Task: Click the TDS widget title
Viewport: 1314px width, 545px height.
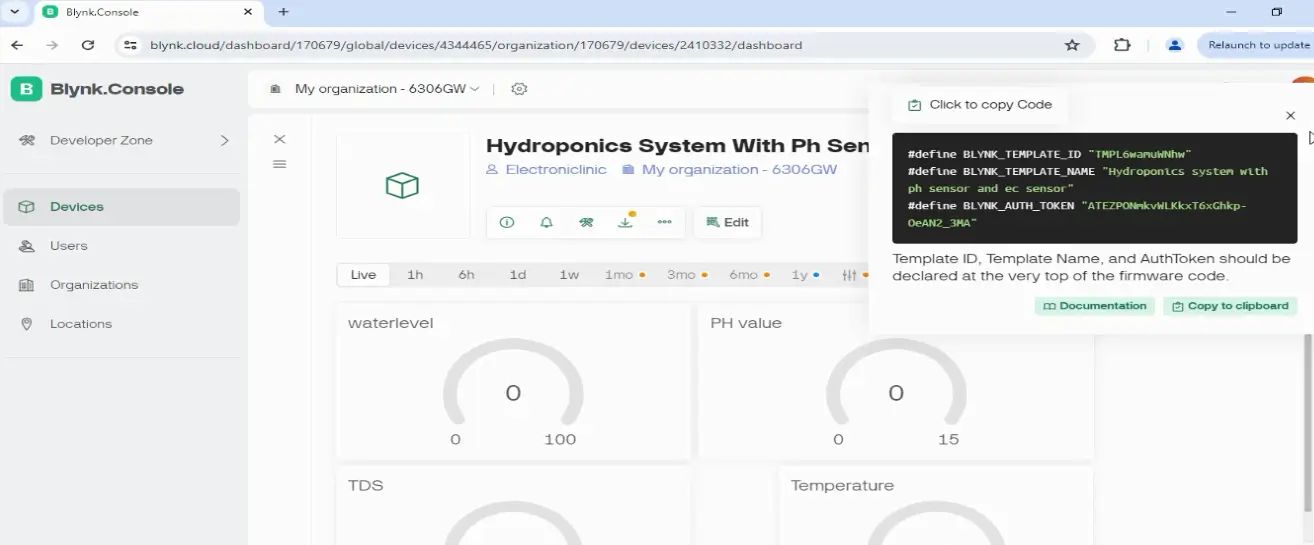Action: pyautogui.click(x=366, y=486)
